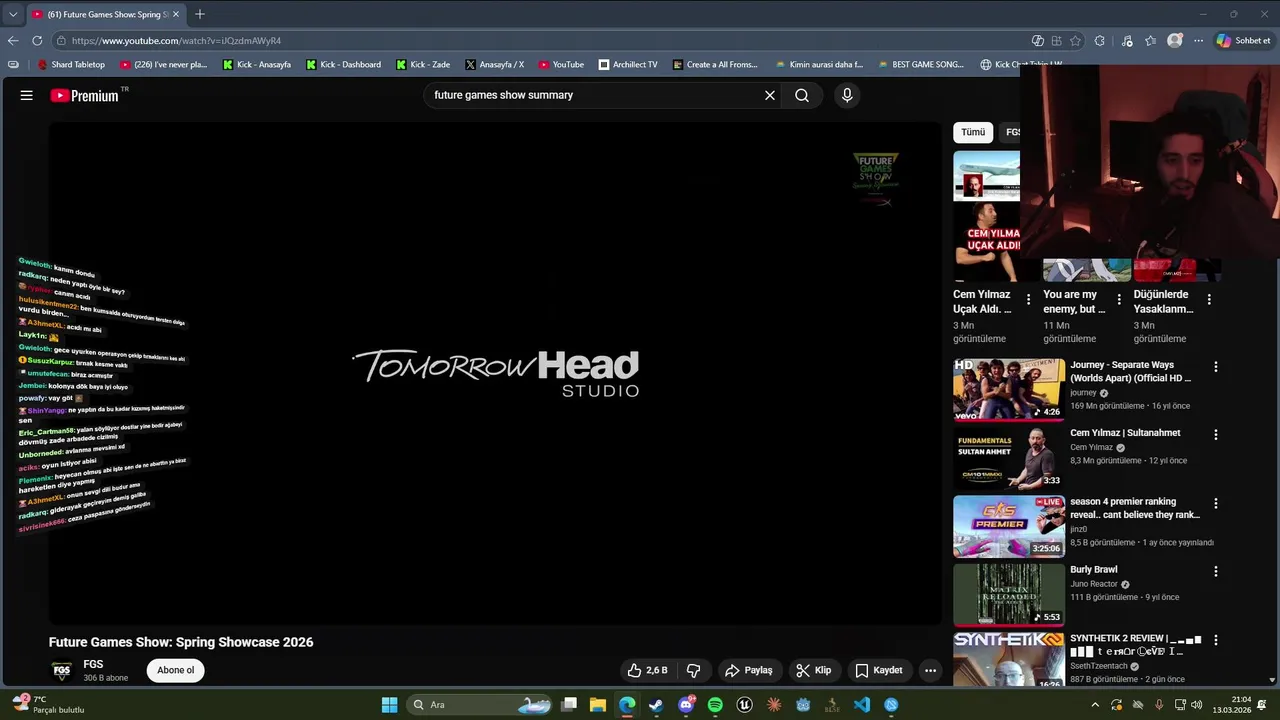Image resolution: width=1280 pixels, height=720 pixels.
Task: Switch to Edge on the taskbar
Action: 627,705
